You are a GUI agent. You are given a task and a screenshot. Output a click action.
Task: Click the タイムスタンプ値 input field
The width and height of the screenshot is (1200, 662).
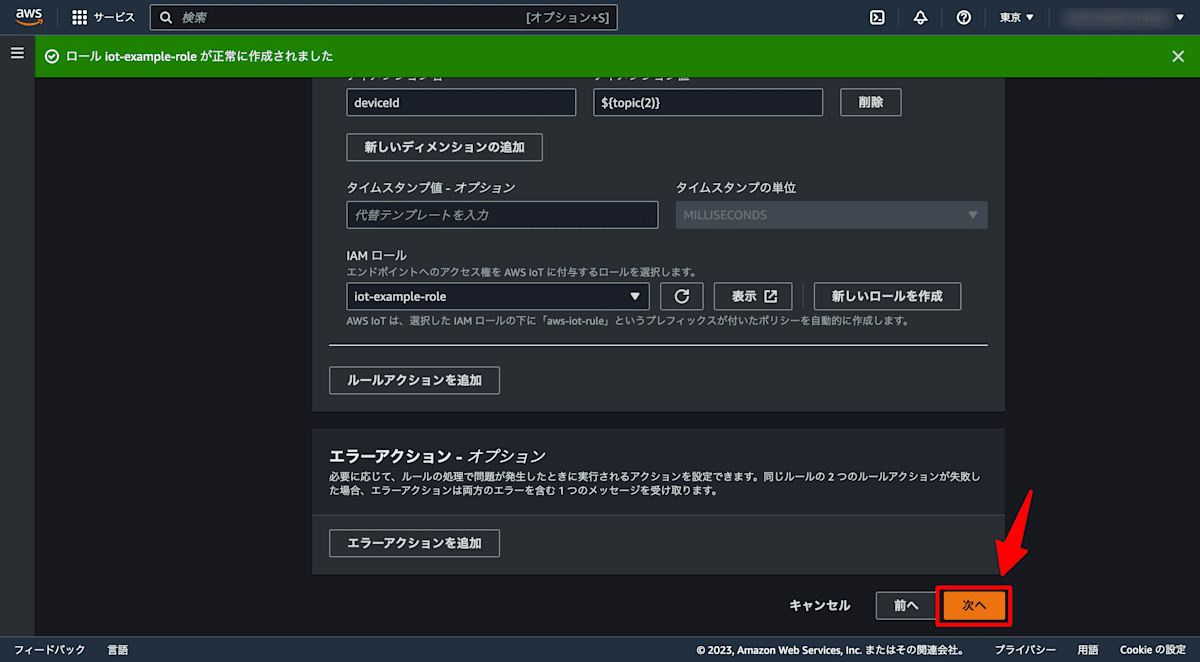(502, 215)
